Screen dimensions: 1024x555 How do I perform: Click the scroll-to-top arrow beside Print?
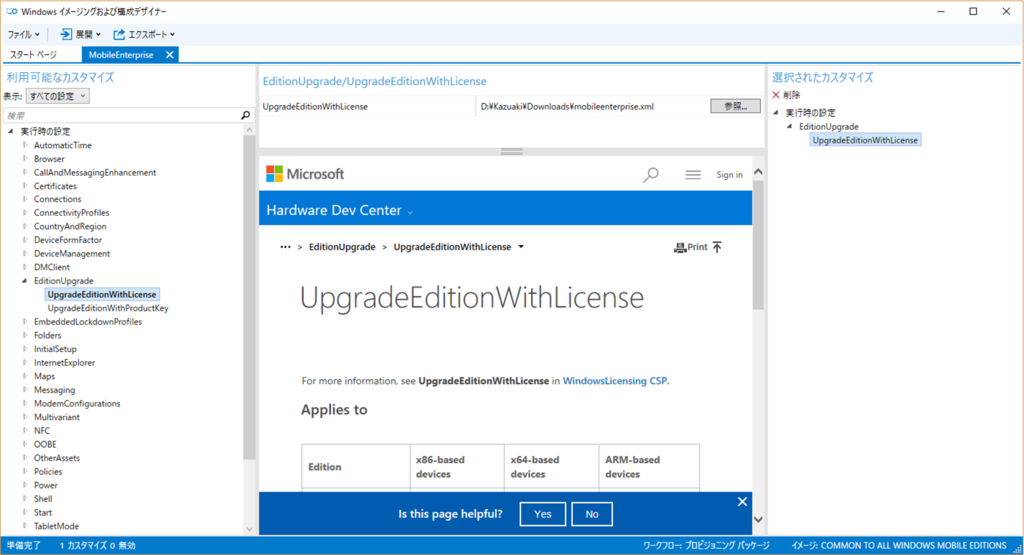point(717,247)
